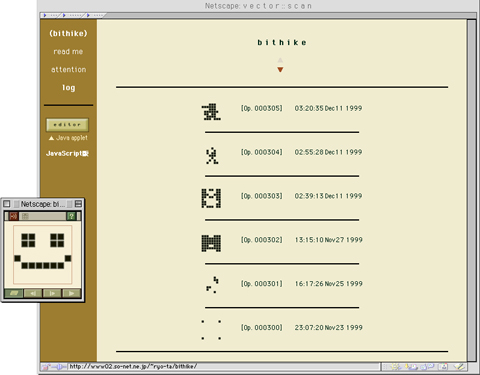
Task: Open Address Book icon in status bar
Action: 443,367
